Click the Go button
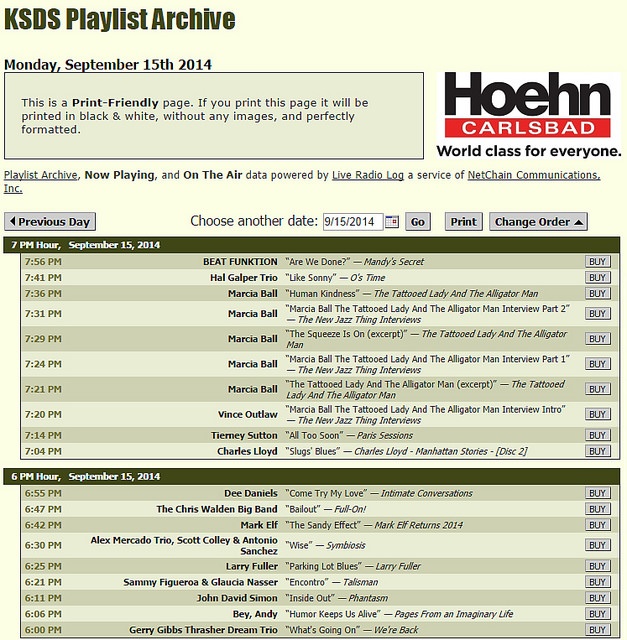627x640 pixels. (x=418, y=222)
